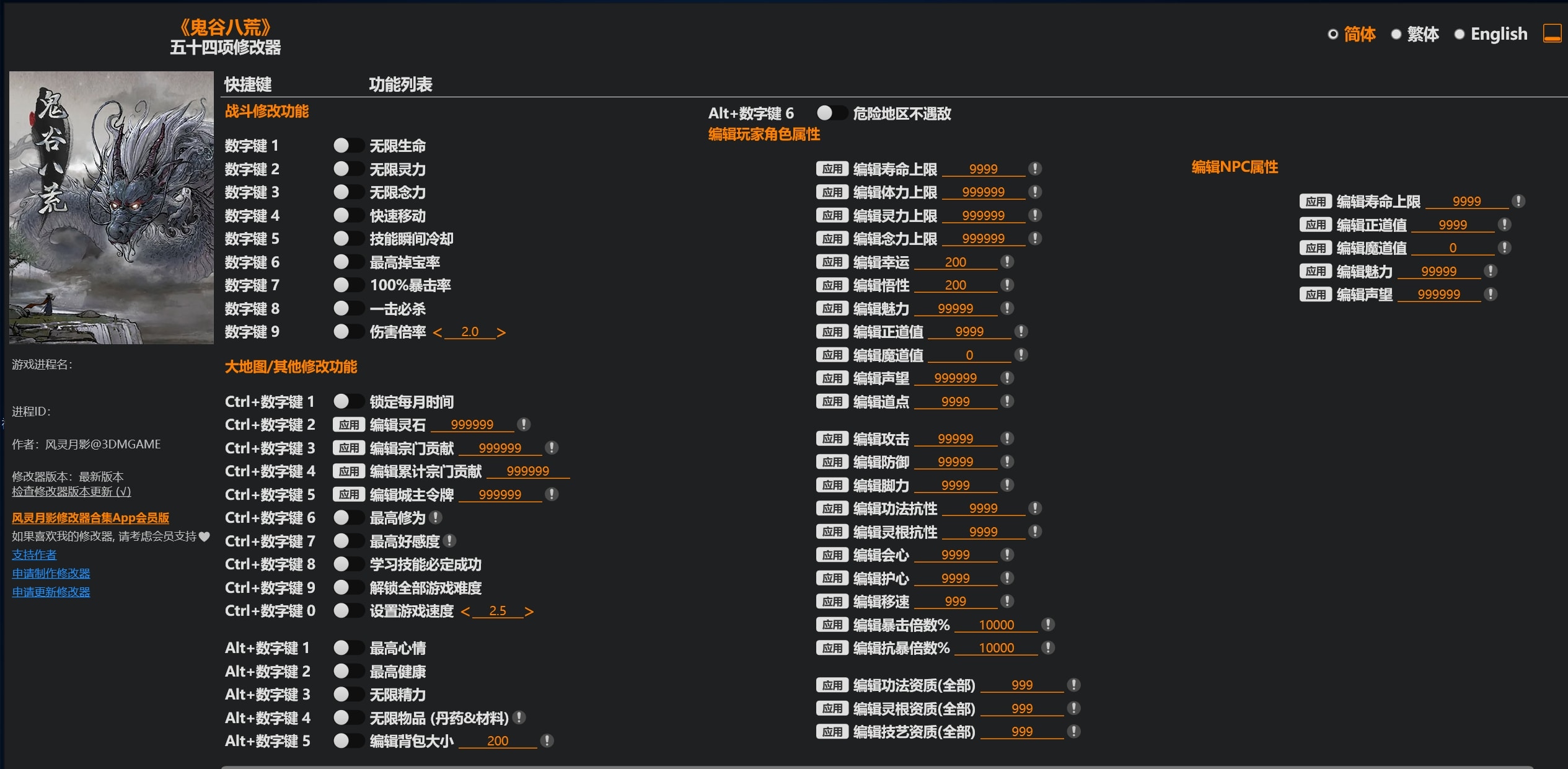Open the 支持作者 link
Screen dimensions: 1568x769
(x=34, y=554)
